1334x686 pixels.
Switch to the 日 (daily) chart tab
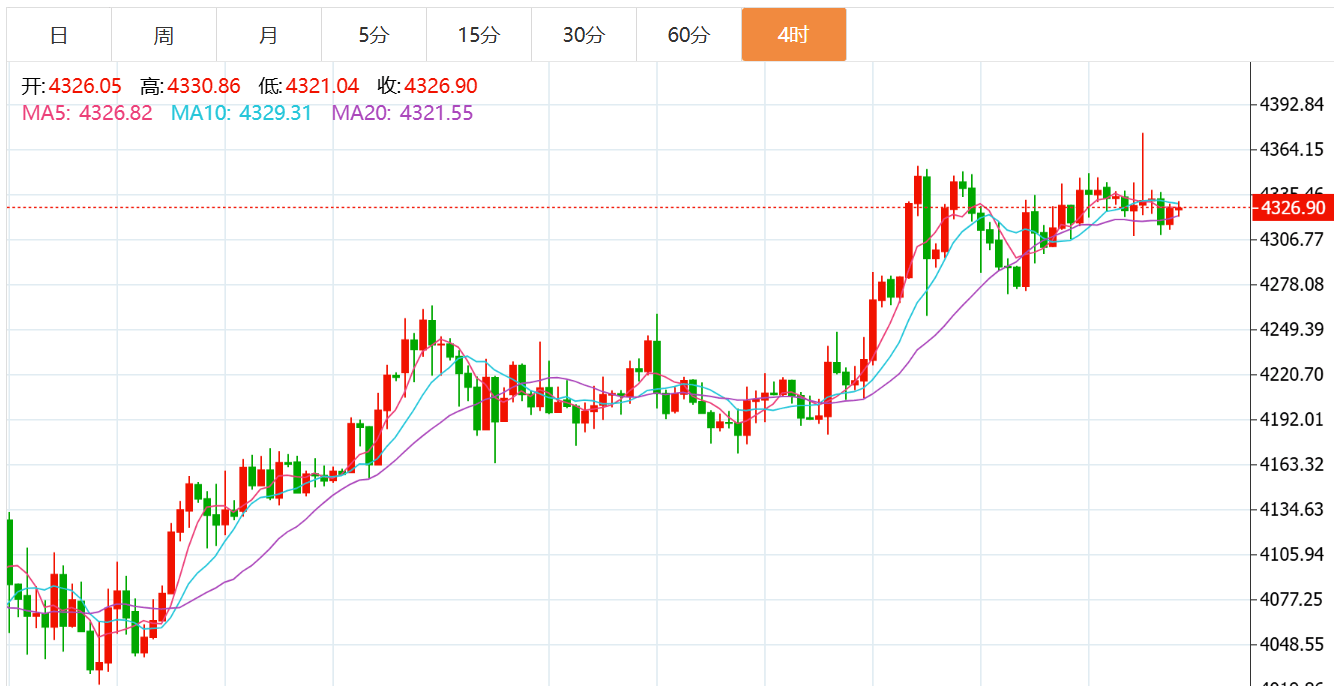point(59,35)
